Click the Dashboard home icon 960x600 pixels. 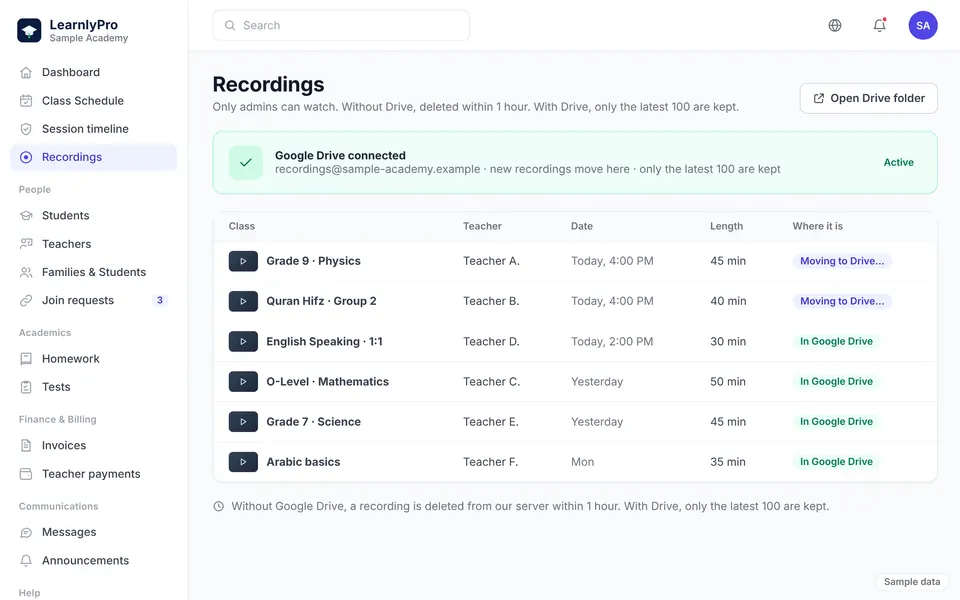26,72
